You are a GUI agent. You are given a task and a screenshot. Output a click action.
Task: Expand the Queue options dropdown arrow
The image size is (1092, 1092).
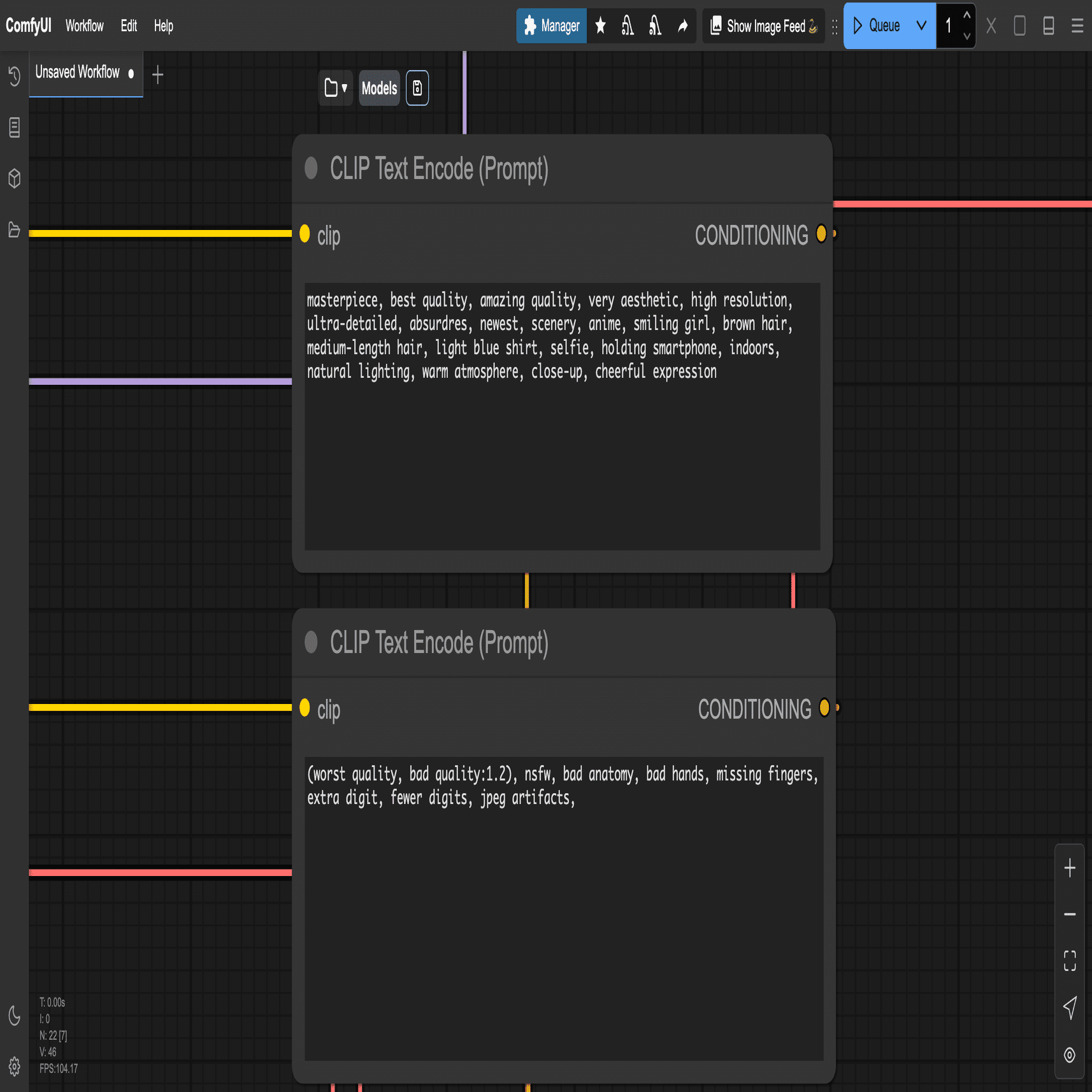tap(921, 26)
